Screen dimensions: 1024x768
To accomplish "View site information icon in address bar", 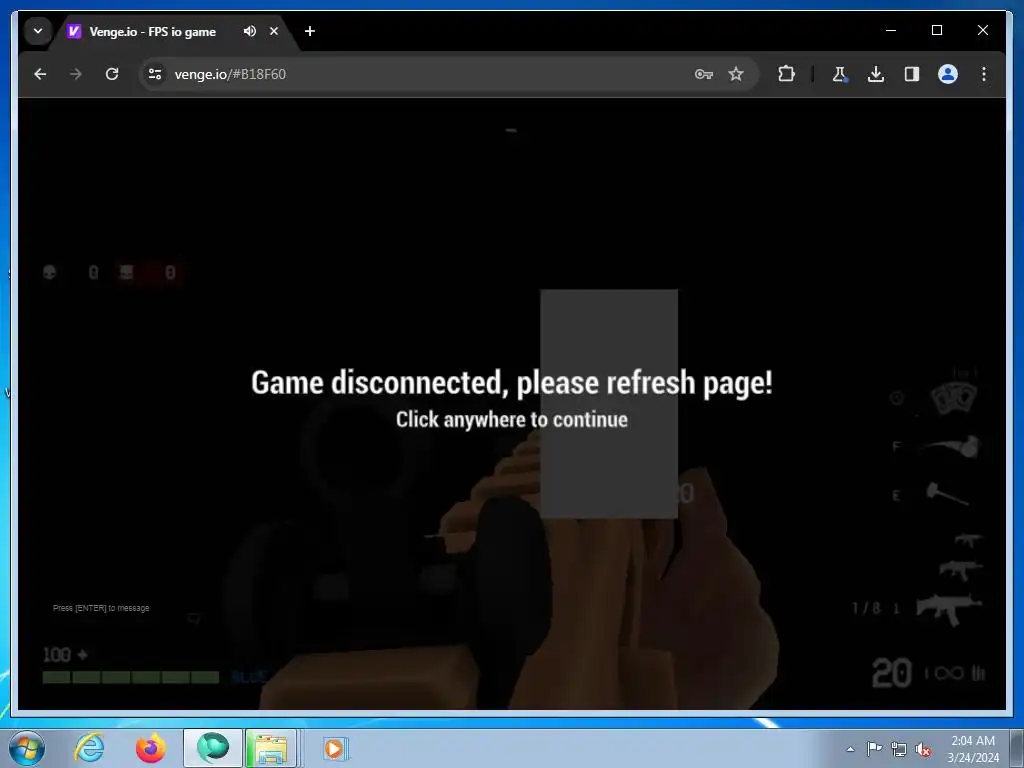I will [155, 74].
